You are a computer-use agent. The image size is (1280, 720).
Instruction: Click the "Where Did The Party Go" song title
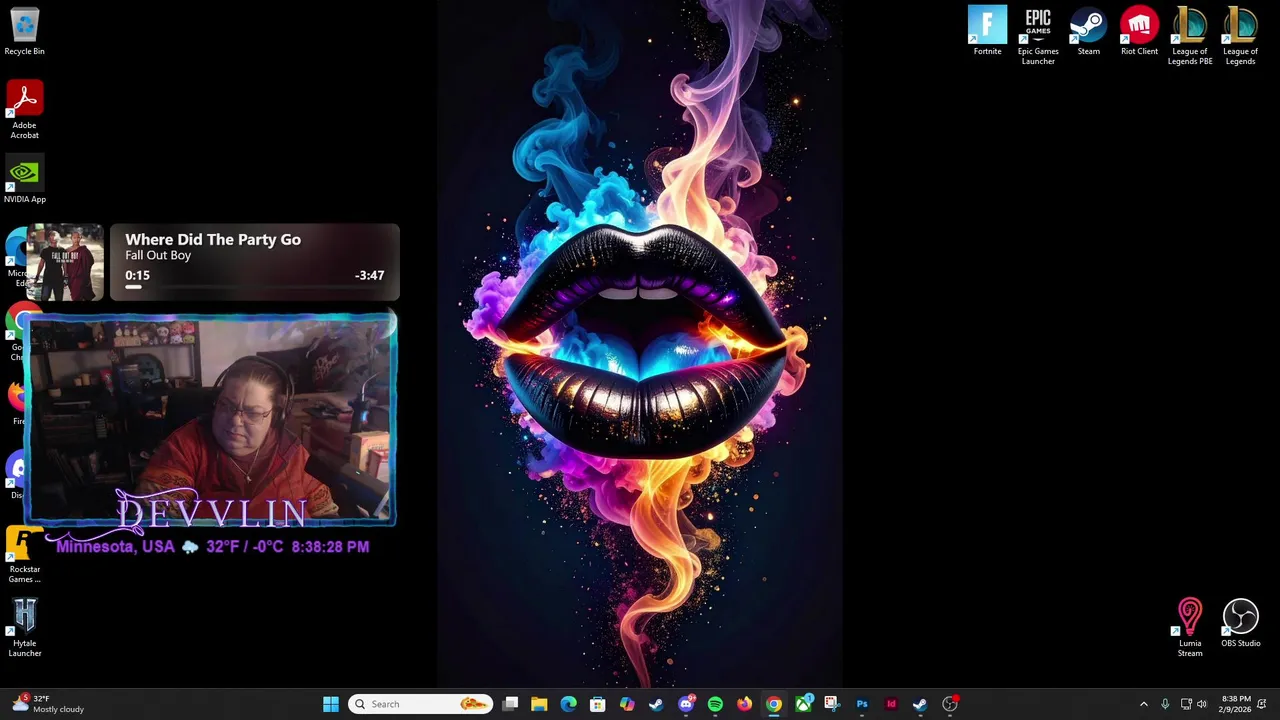point(213,240)
